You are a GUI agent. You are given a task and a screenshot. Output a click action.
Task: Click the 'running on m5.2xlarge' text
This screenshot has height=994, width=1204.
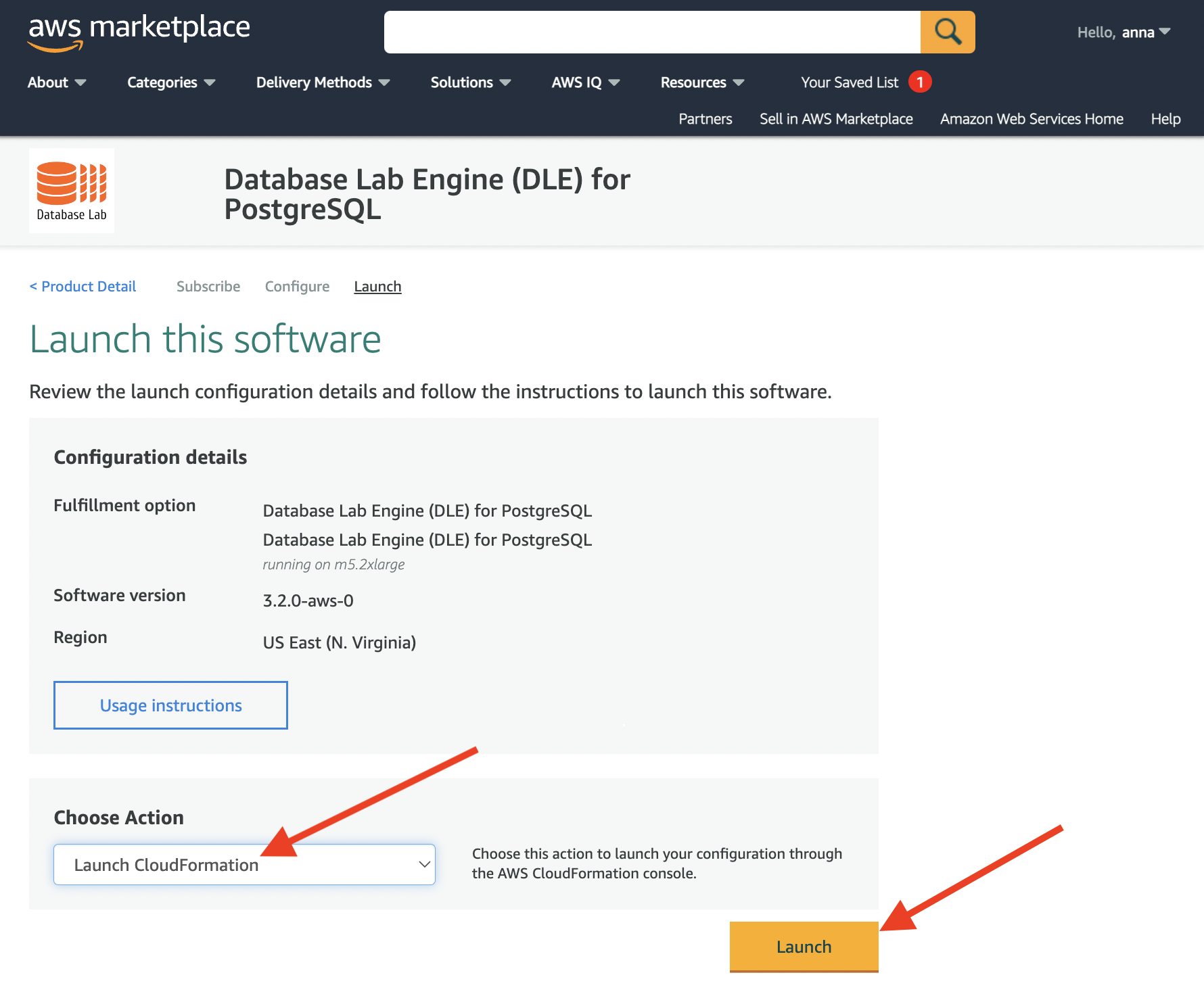pos(333,565)
